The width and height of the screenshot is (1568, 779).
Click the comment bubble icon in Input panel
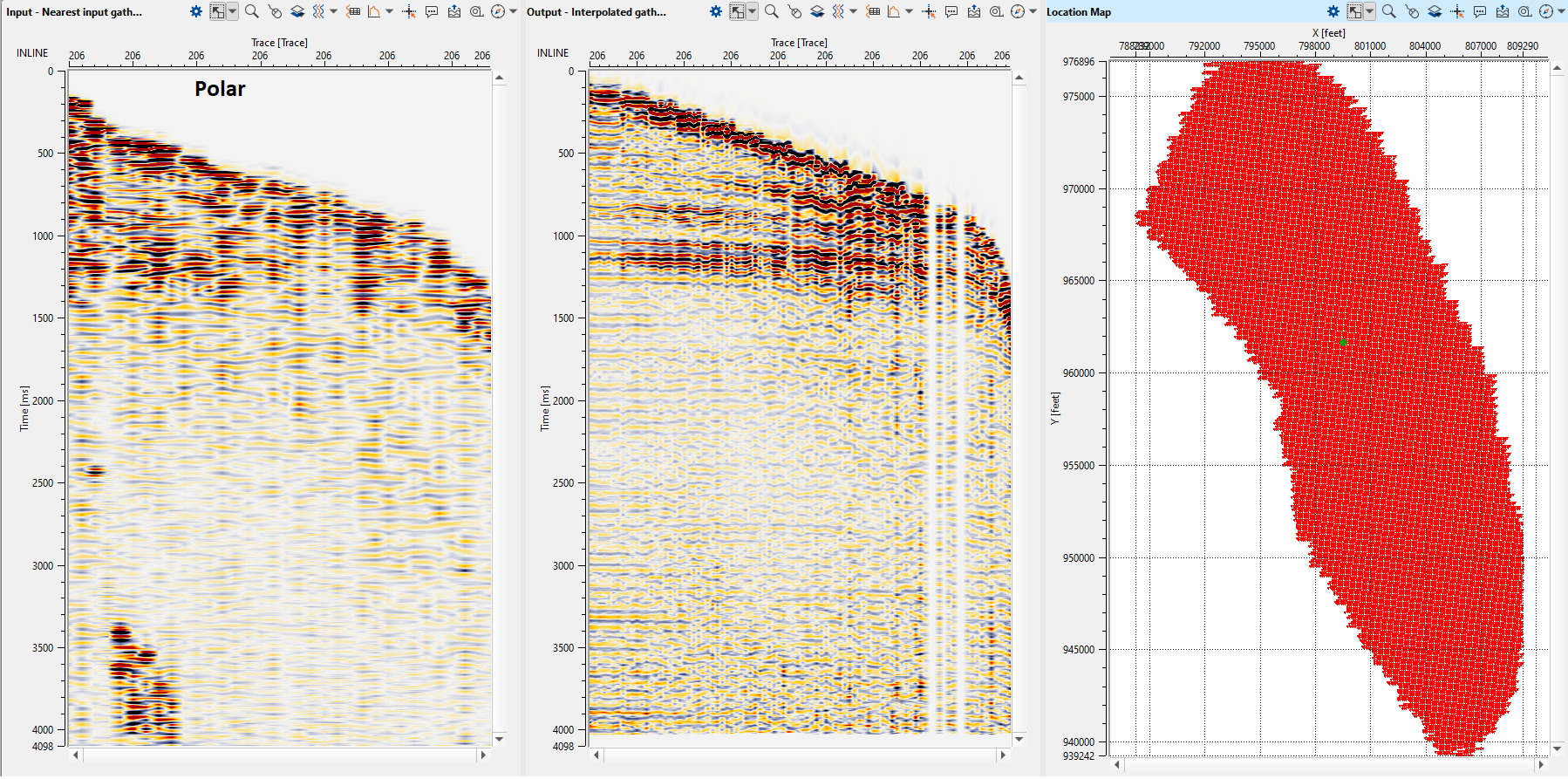coord(432,11)
